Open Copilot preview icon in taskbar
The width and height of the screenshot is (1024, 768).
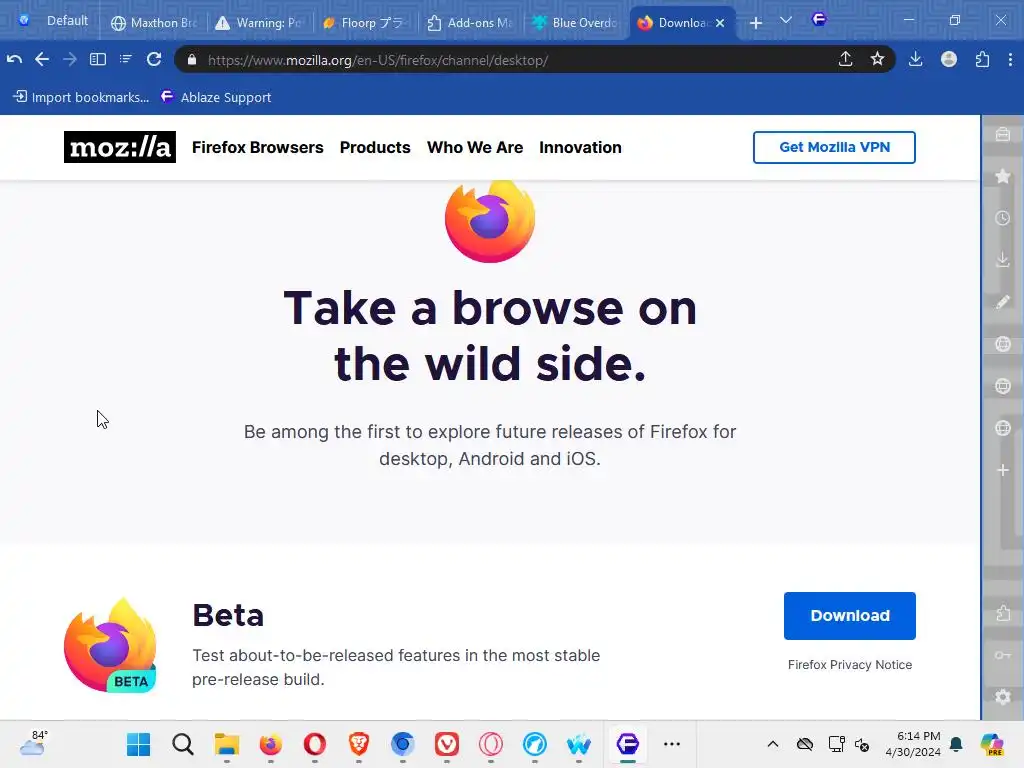click(x=992, y=744)
